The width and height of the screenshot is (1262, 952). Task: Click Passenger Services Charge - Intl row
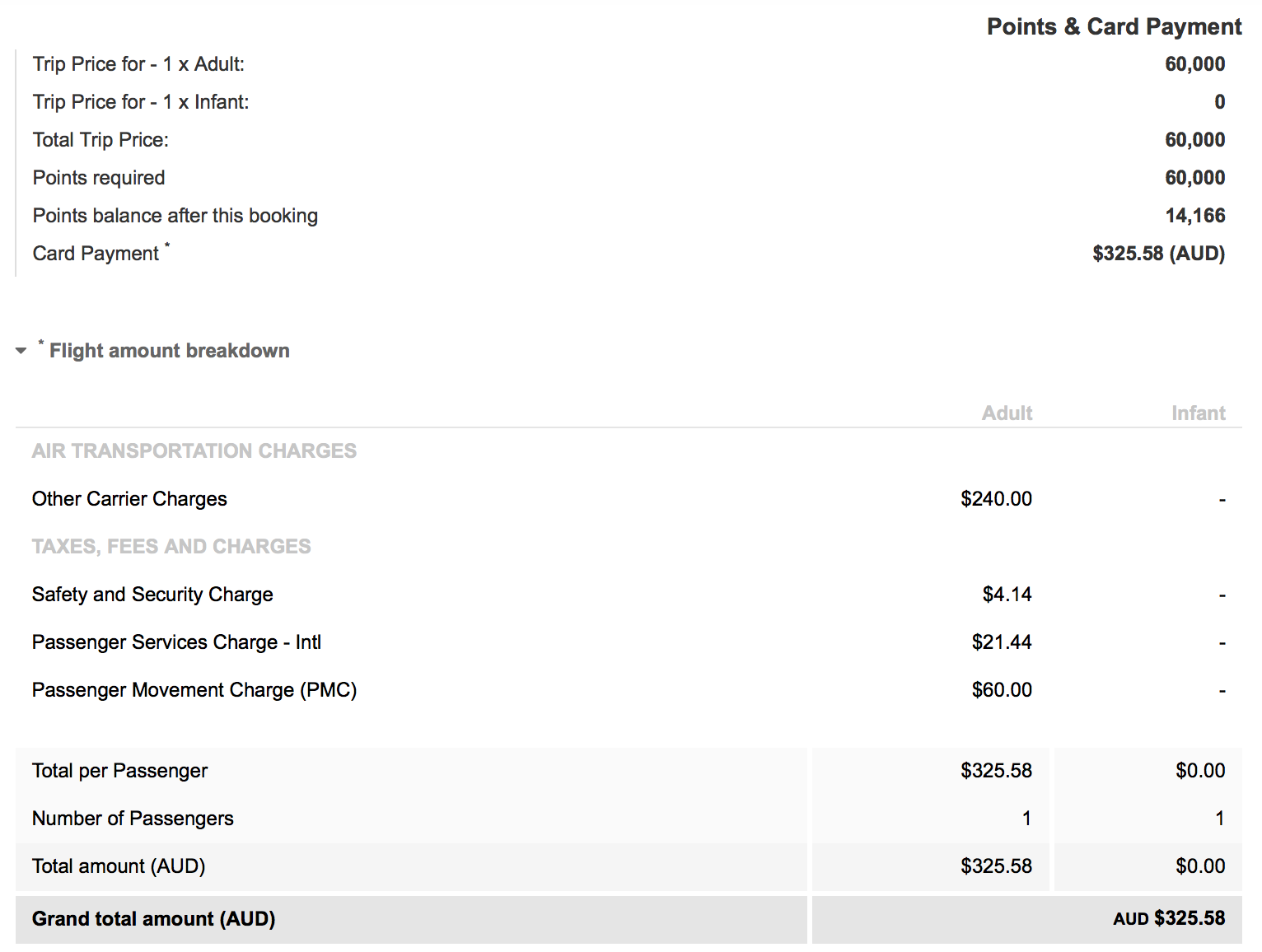[x=629, y=642]
